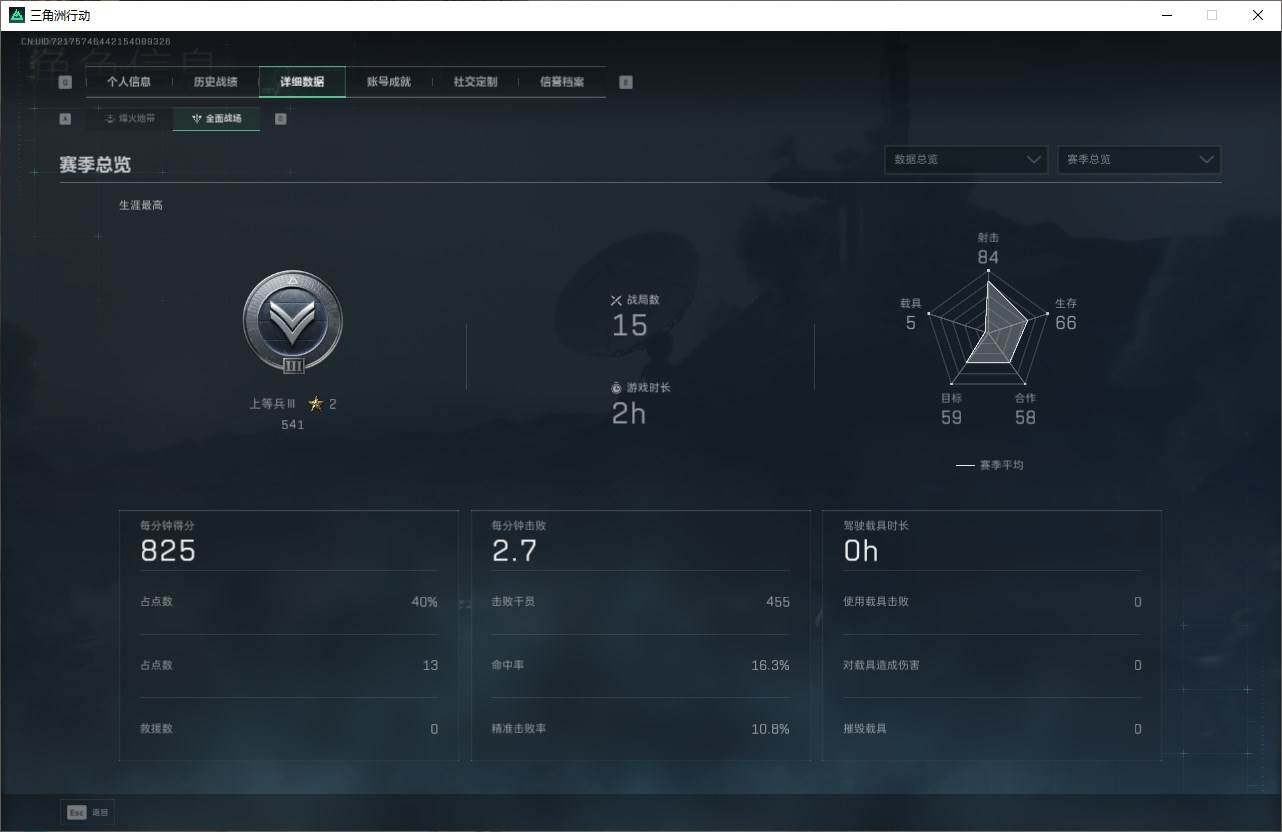Click the 射击 score 84 on the radar
This screenshot has width=1282, height=832.
click(x=988, y=258)
